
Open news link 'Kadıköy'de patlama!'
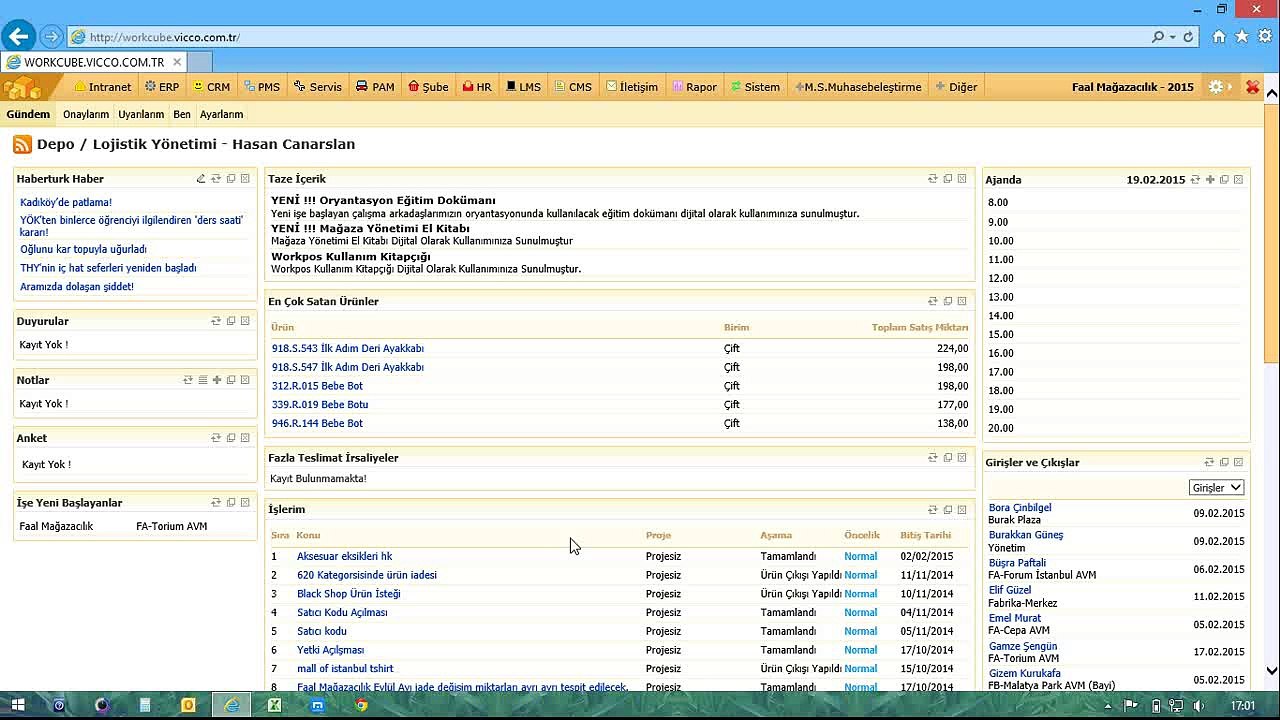66,203
